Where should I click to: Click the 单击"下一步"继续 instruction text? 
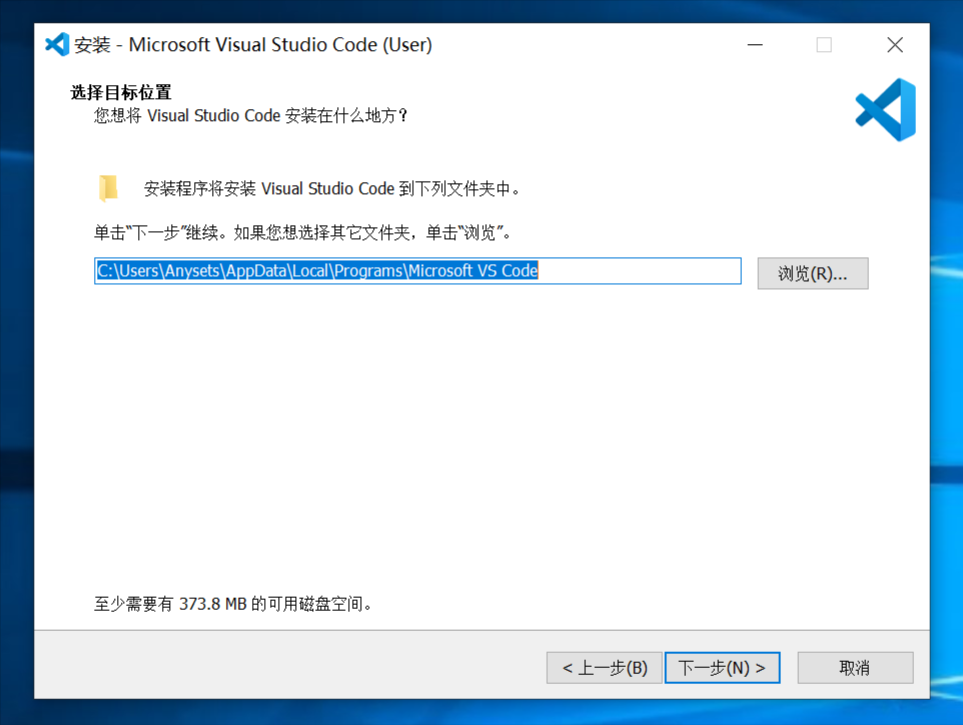coord(302,233)
